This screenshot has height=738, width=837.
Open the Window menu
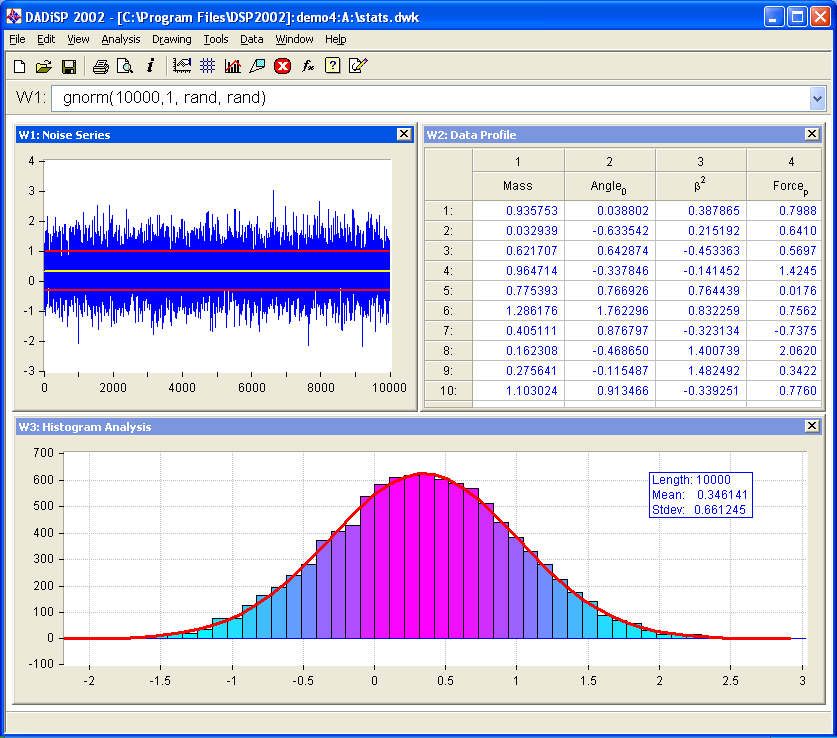tap(294, 39)
